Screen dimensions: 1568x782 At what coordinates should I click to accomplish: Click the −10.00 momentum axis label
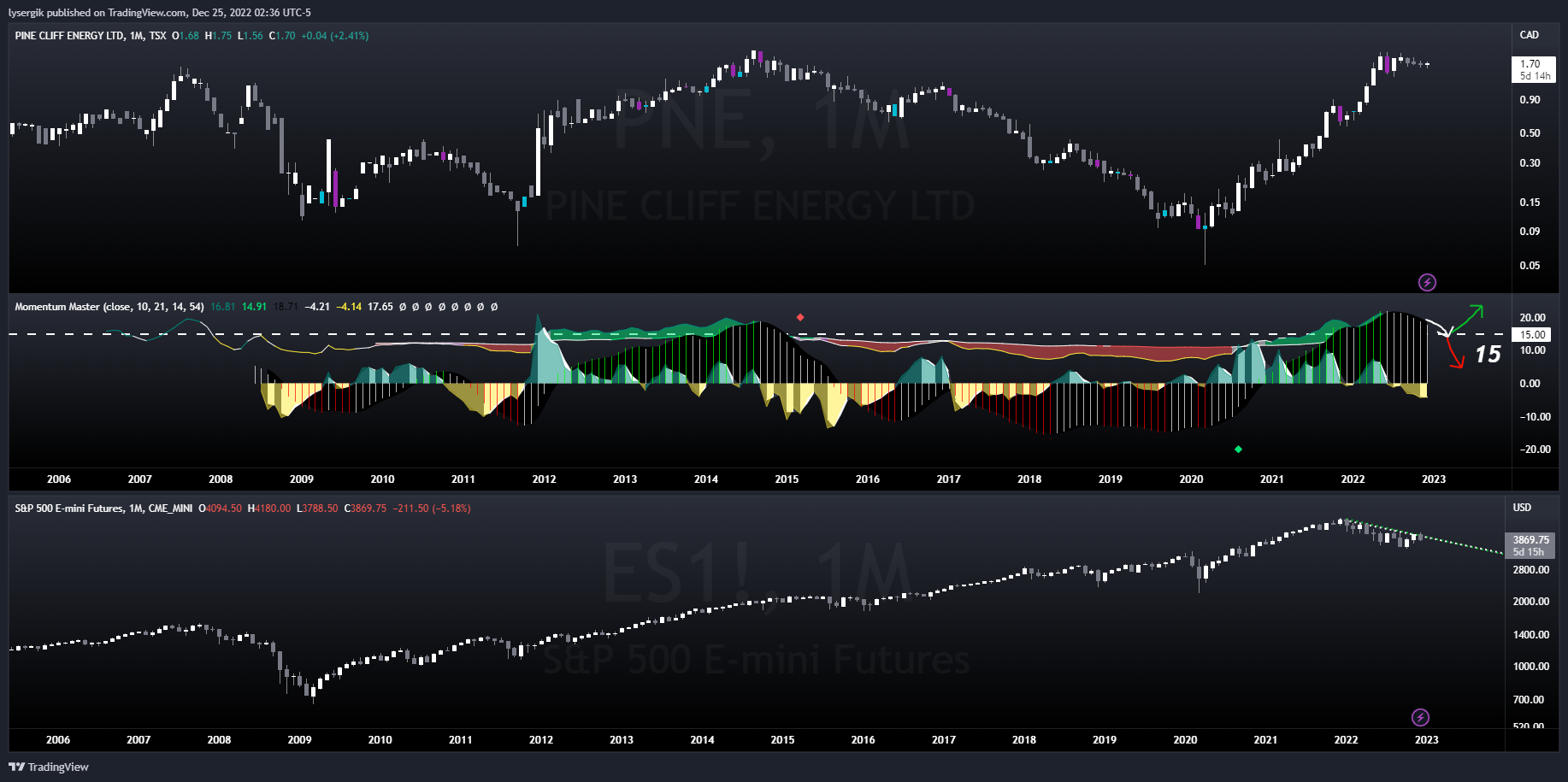pos(1534,417)
